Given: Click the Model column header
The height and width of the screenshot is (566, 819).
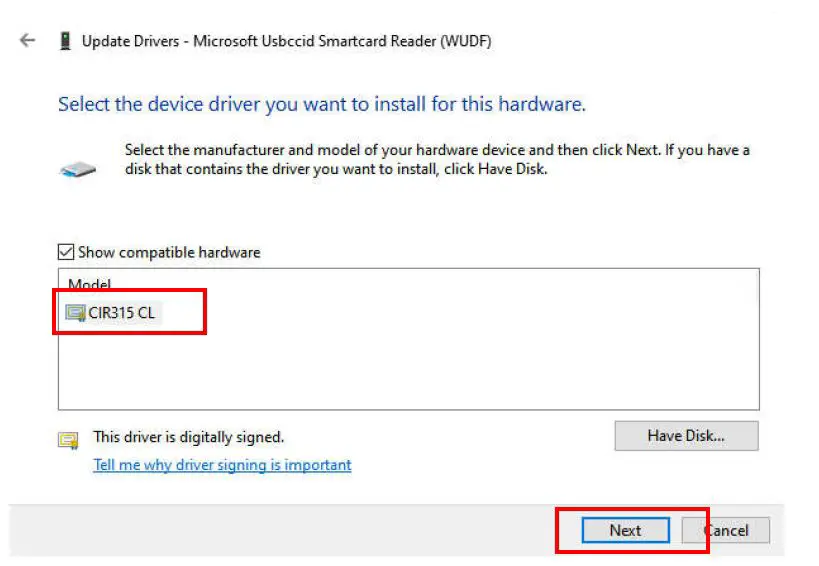Looking at the screenshot, I should tap(90, 285).
